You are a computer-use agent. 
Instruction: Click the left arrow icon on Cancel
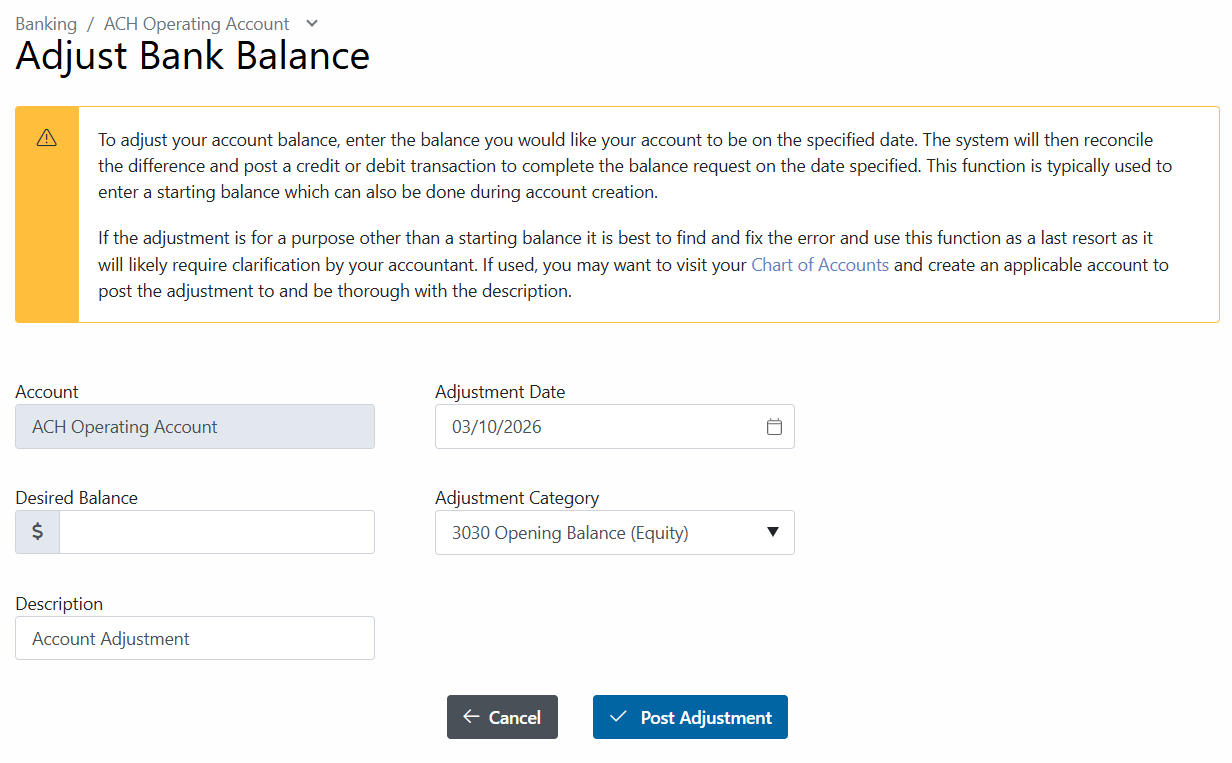click(x=471, y=717)
